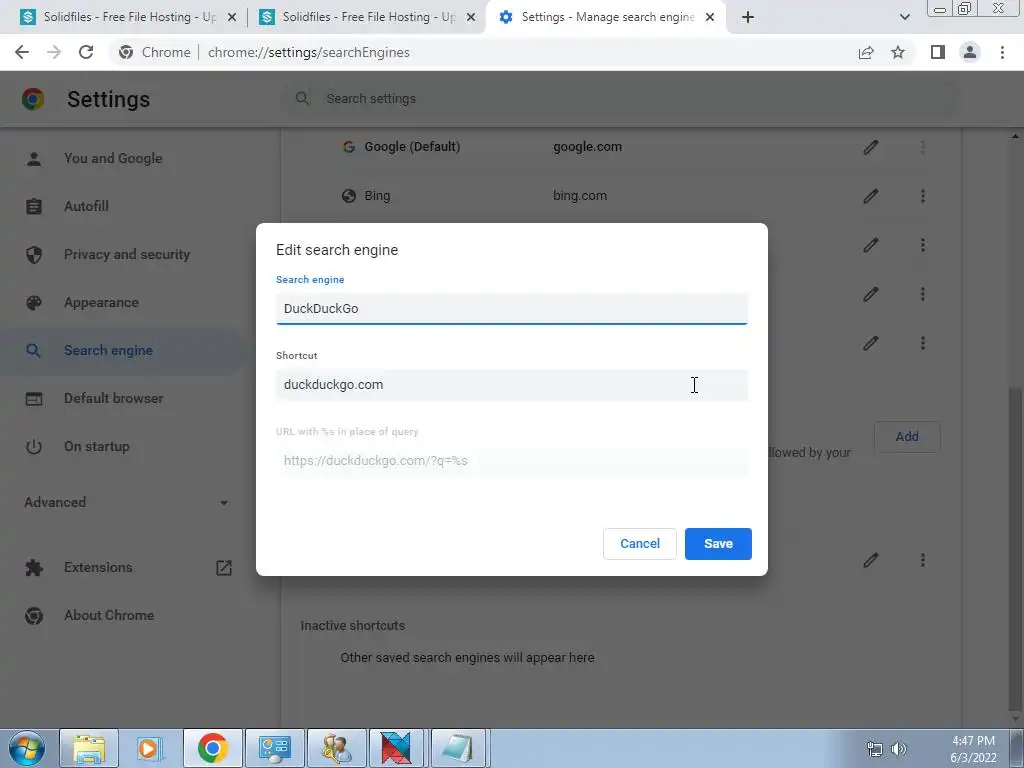Expand the Advanced settings section
Image resolution: width=1024 pixels, height=768 pixels.
click(127, 502)
